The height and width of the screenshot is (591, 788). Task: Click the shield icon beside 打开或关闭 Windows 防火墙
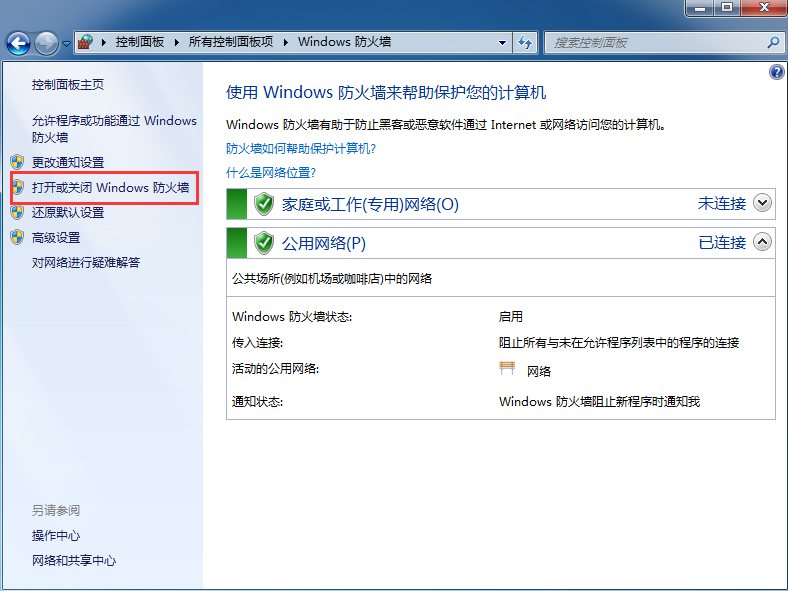17,187
